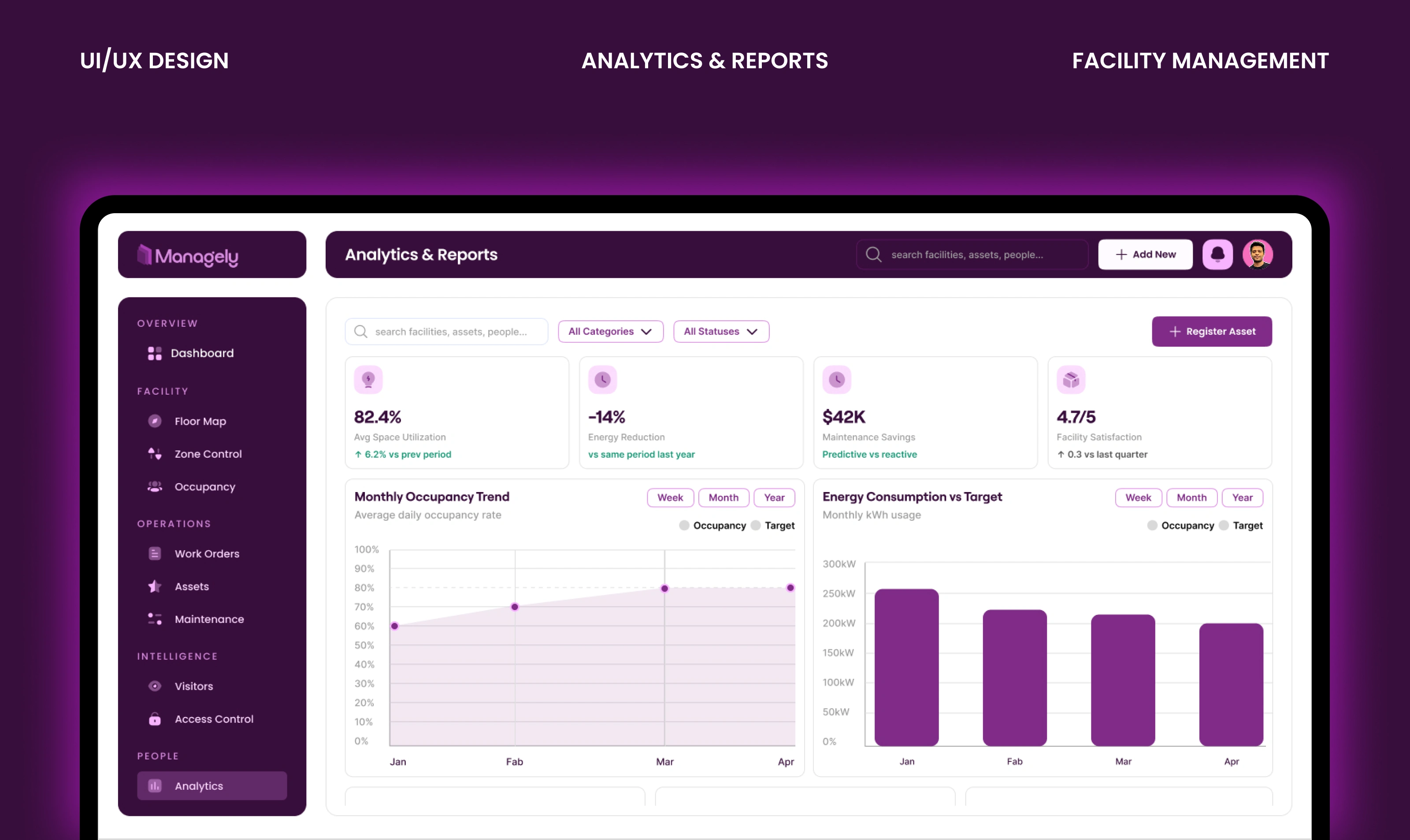Image resolution: width=1410 pixels, height=840 pixels.
Task: Click the Avg Space Utilization lightbulb icon
Action: coord(368,379)
